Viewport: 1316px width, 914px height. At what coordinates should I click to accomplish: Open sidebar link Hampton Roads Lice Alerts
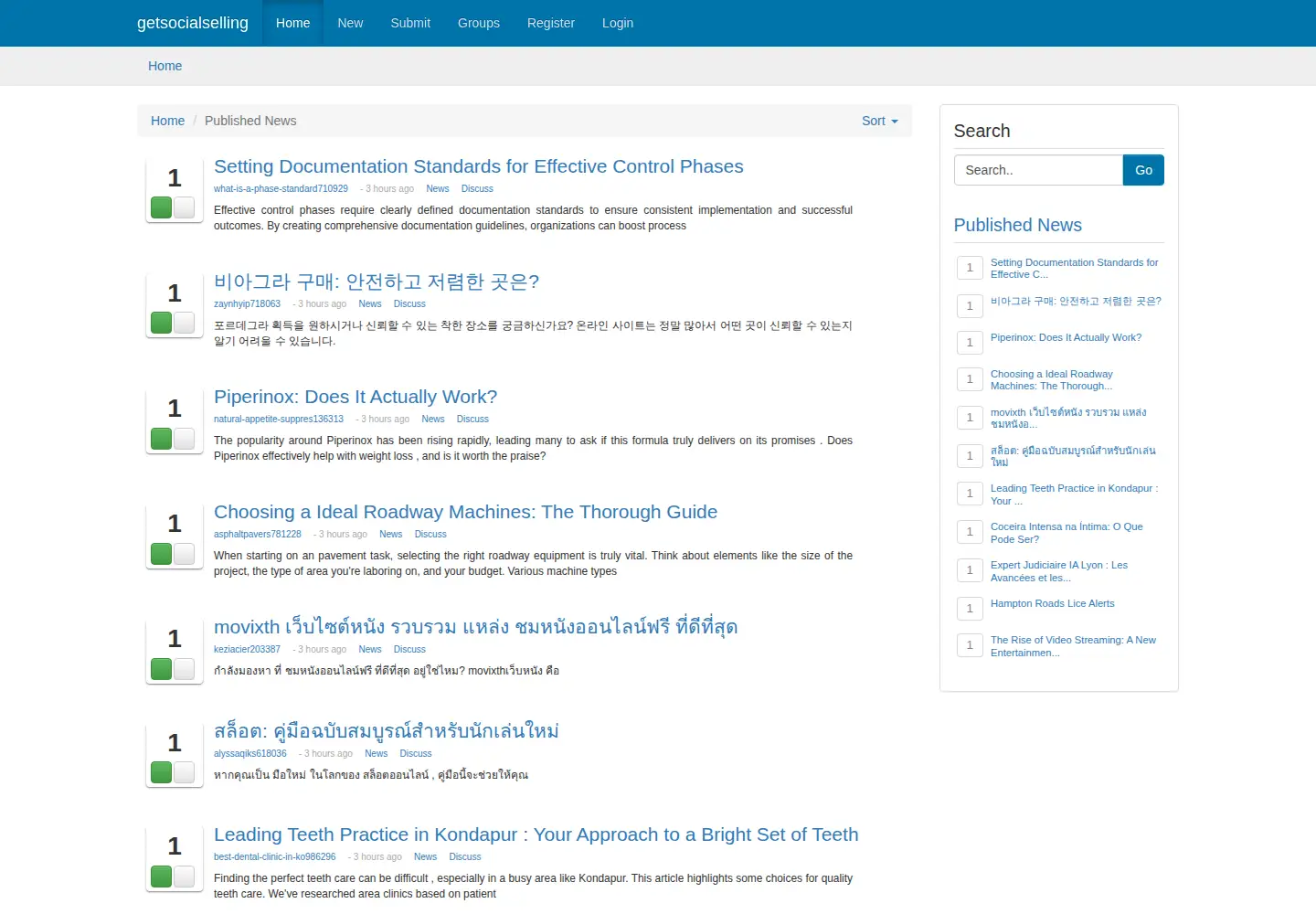pyautogui.click(x=1053, y=603)
